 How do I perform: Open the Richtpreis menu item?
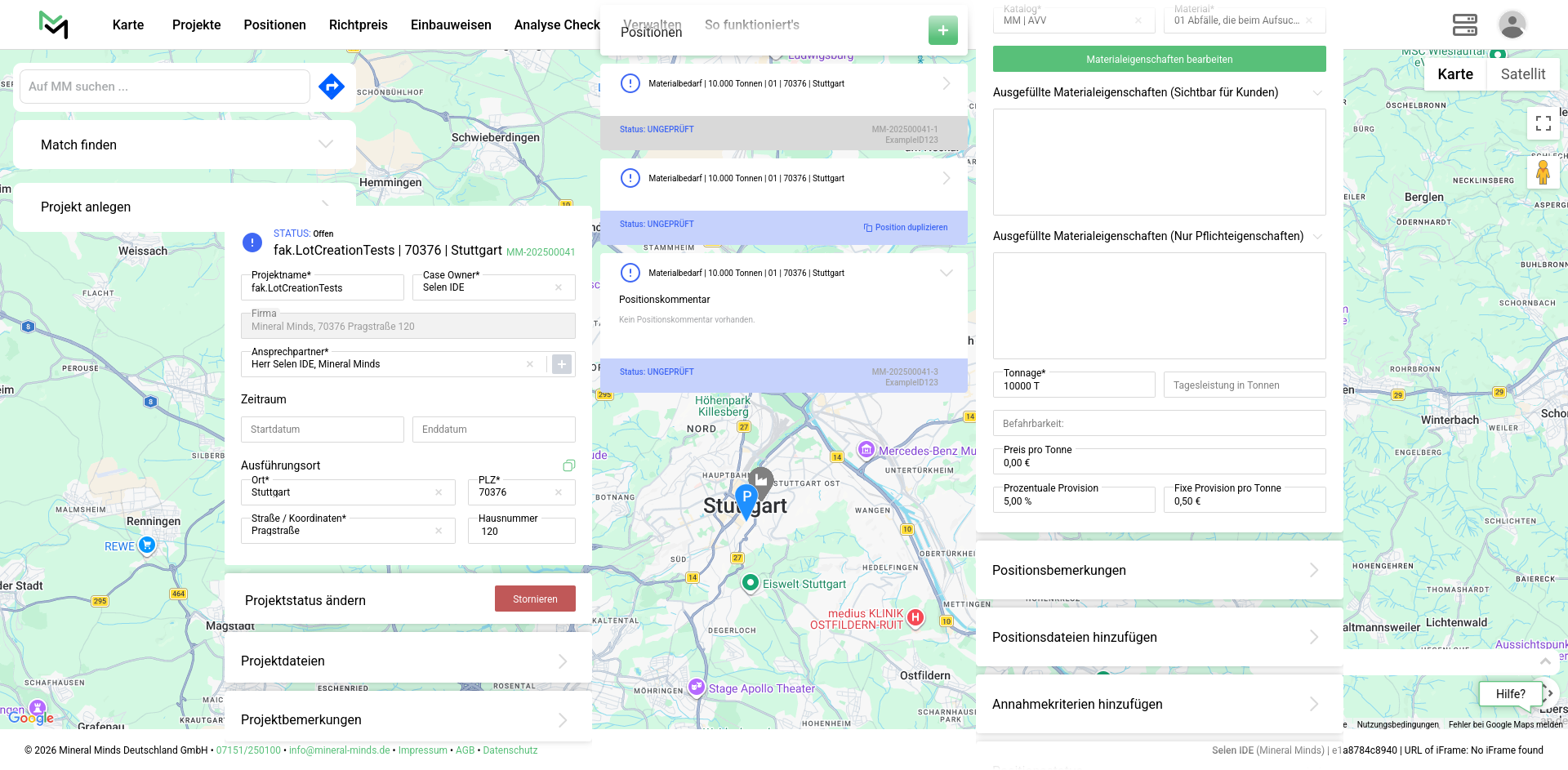point(358,25)
